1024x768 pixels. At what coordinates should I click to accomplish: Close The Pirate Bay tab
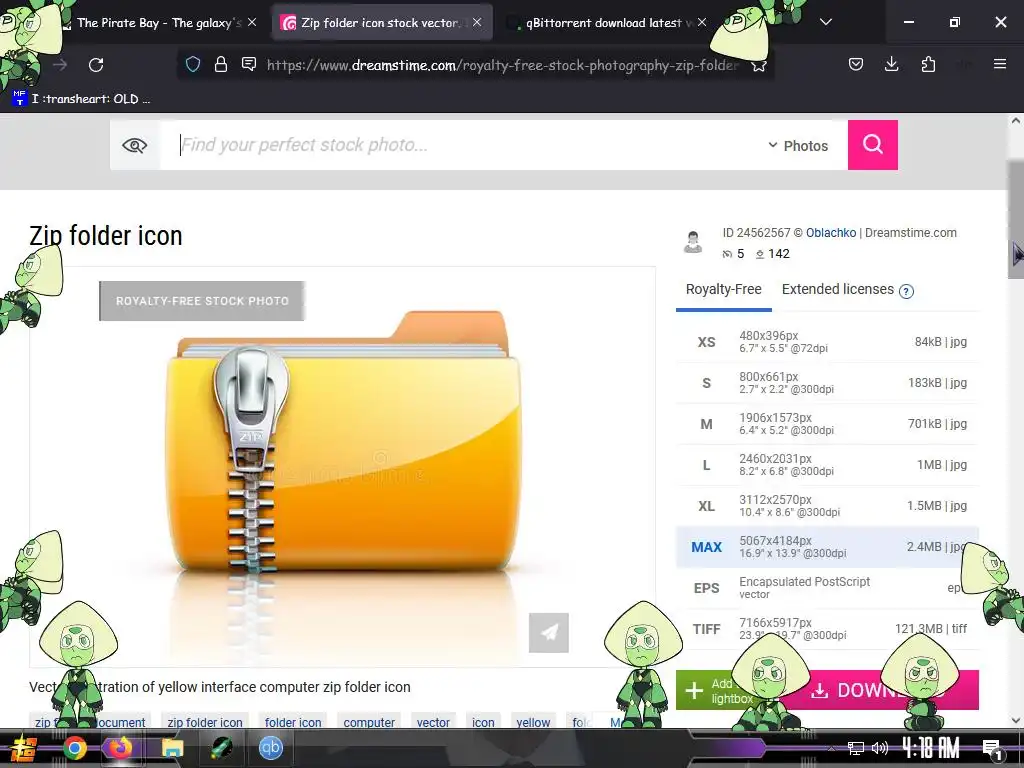click(x=252, y=22)
